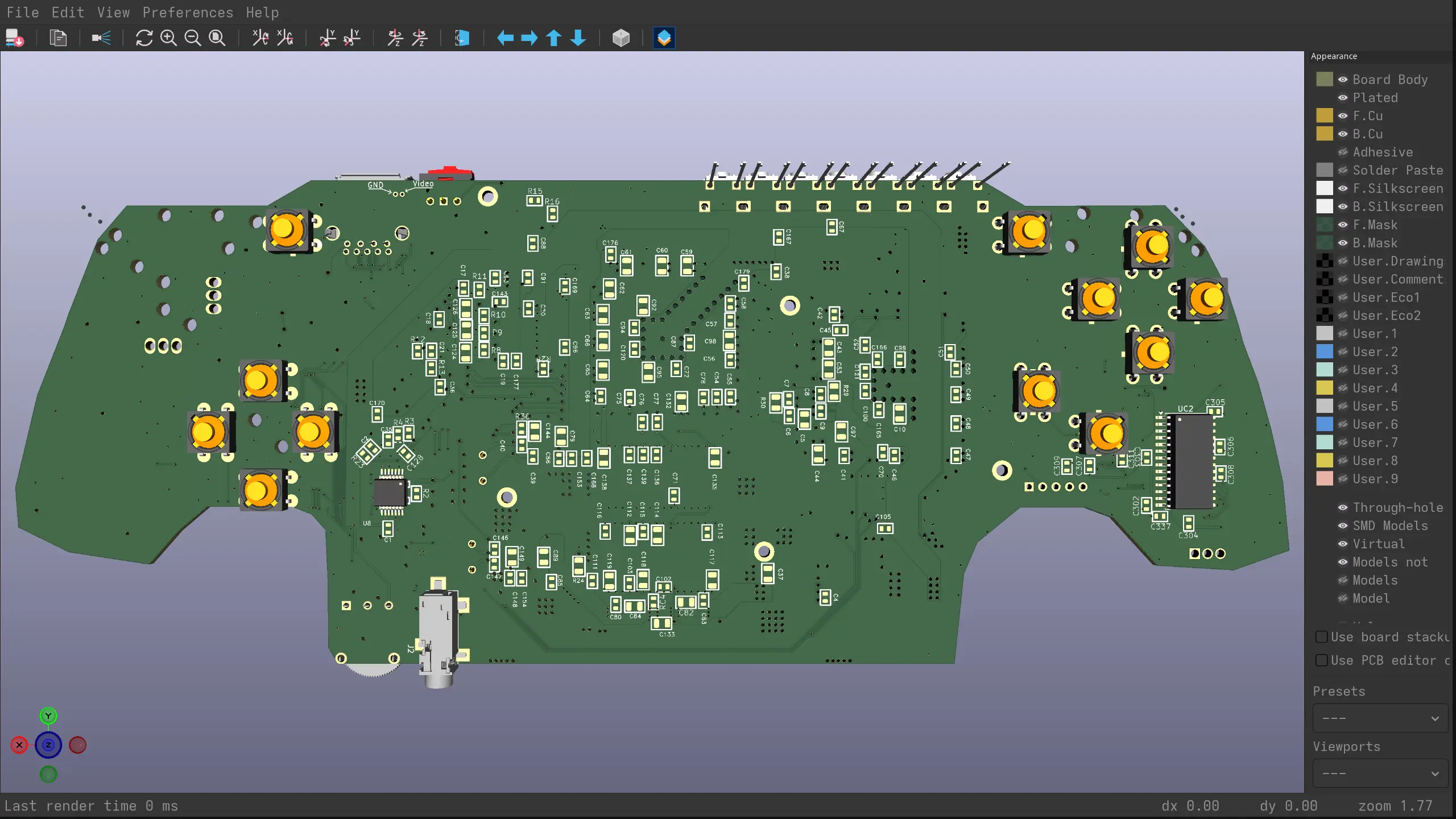
Task: Pan the board down with arrow
Action: pos(578,38)
